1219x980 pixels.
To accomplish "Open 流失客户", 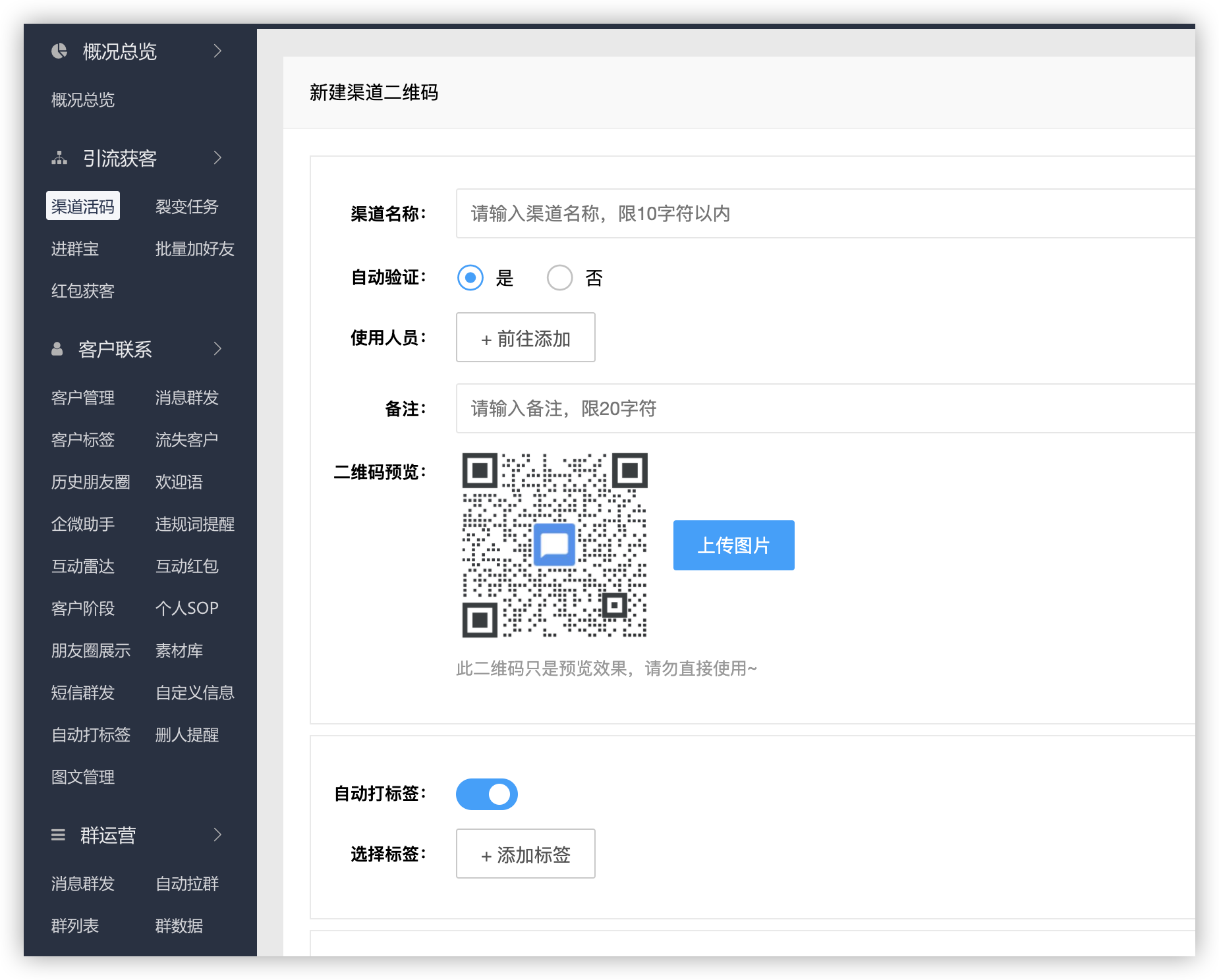I will tap(187, 440).
